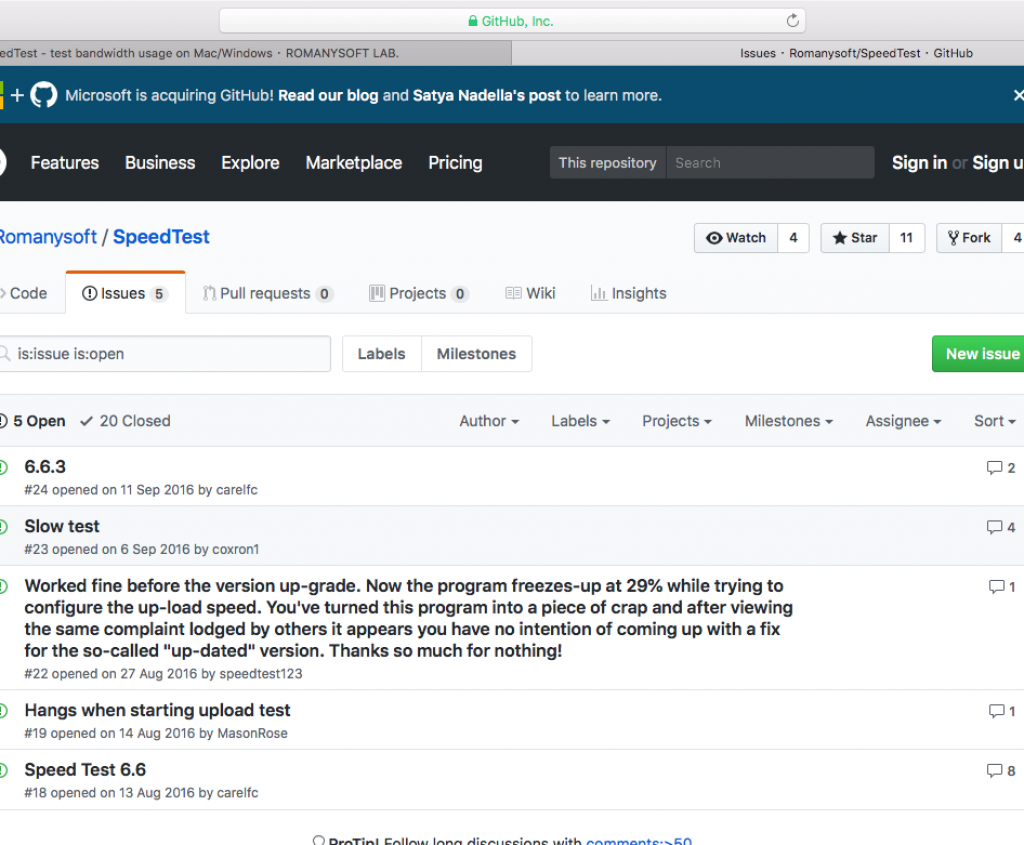Open comments for Hangs when starting upload test

pos(1002,711)
